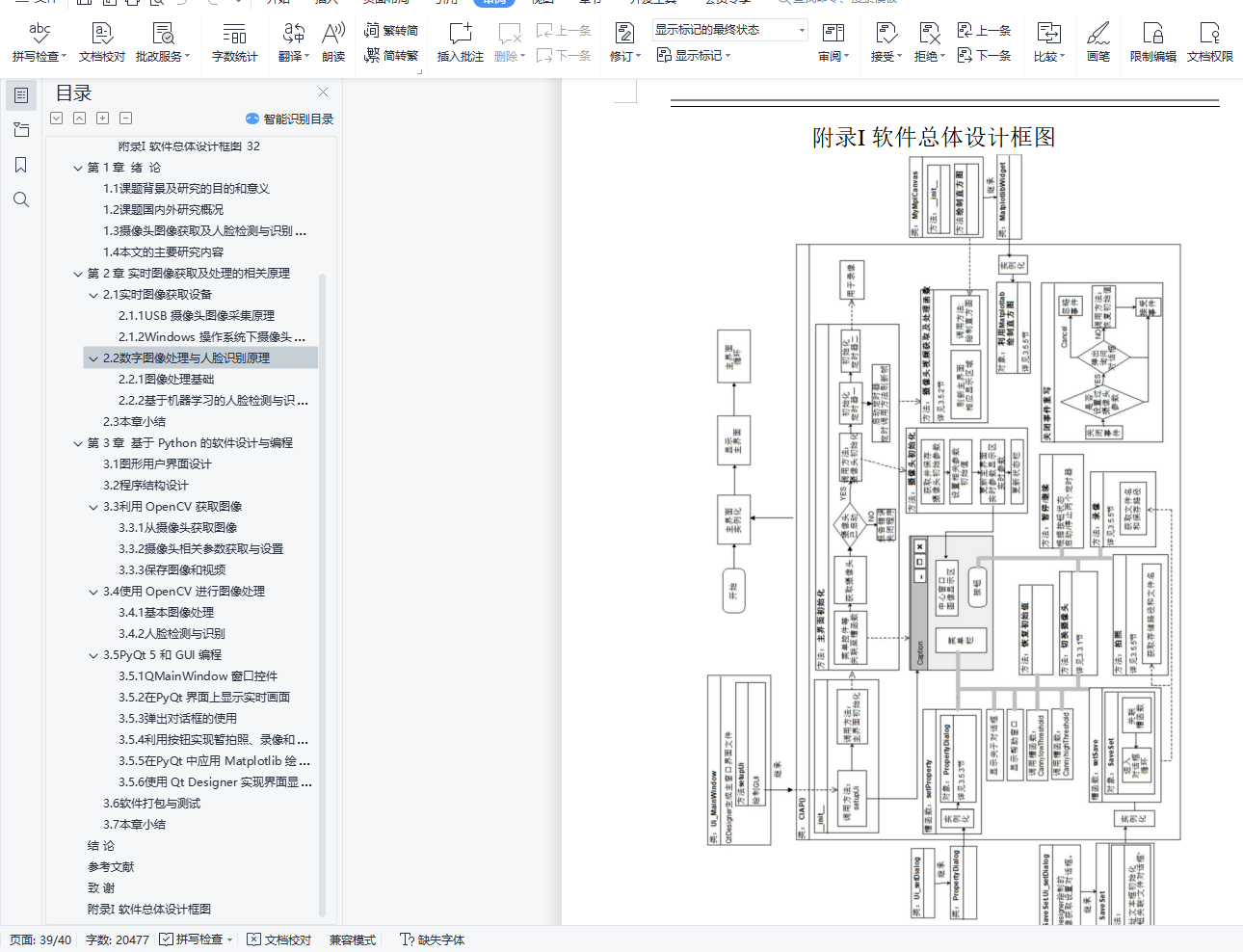Jump to 3.6软件打包与测试
Image resolution: width=1243 pixels, height=952 pixels.
click(151, 804)
